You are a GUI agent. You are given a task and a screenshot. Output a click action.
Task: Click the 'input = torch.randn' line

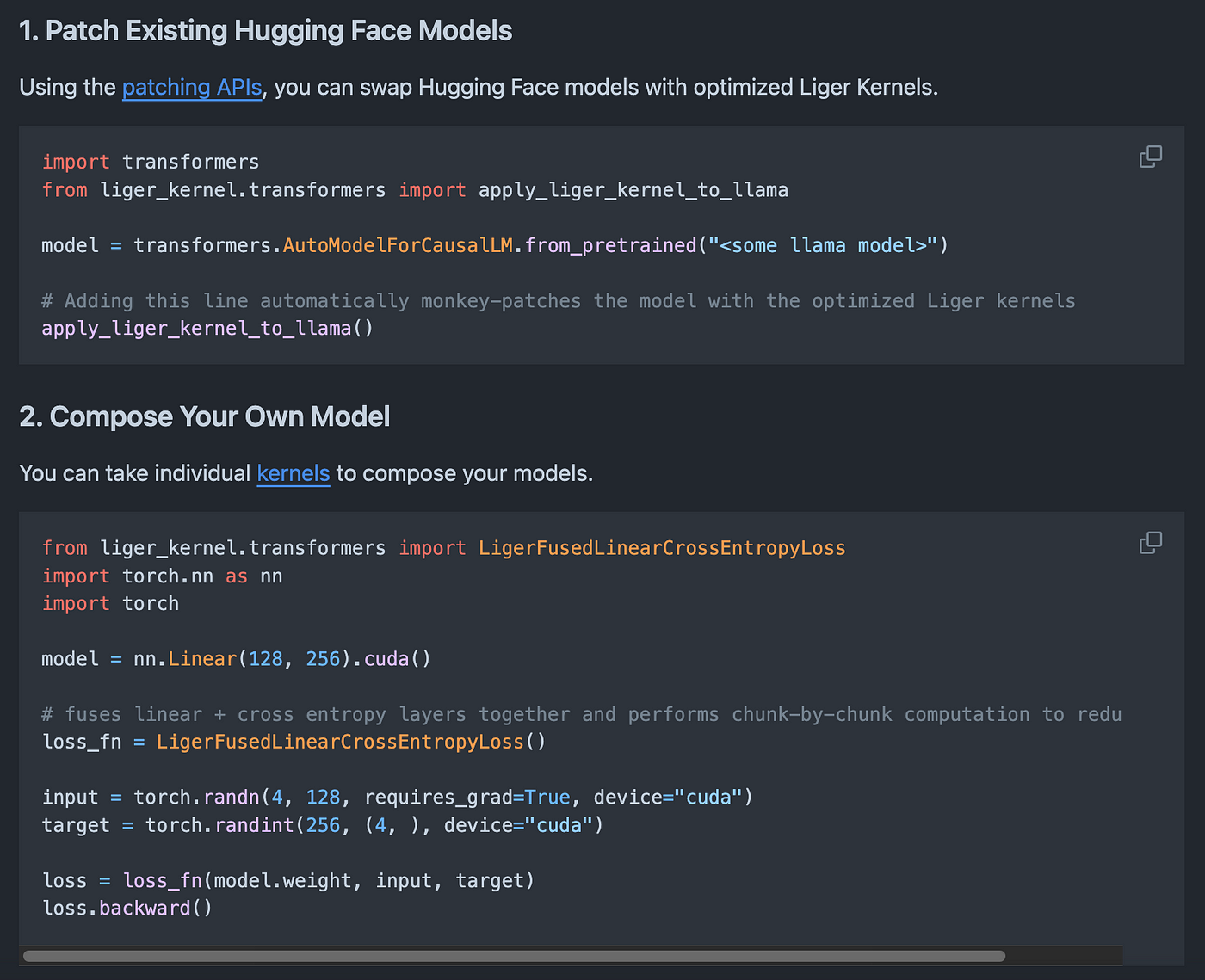point(398,798)
